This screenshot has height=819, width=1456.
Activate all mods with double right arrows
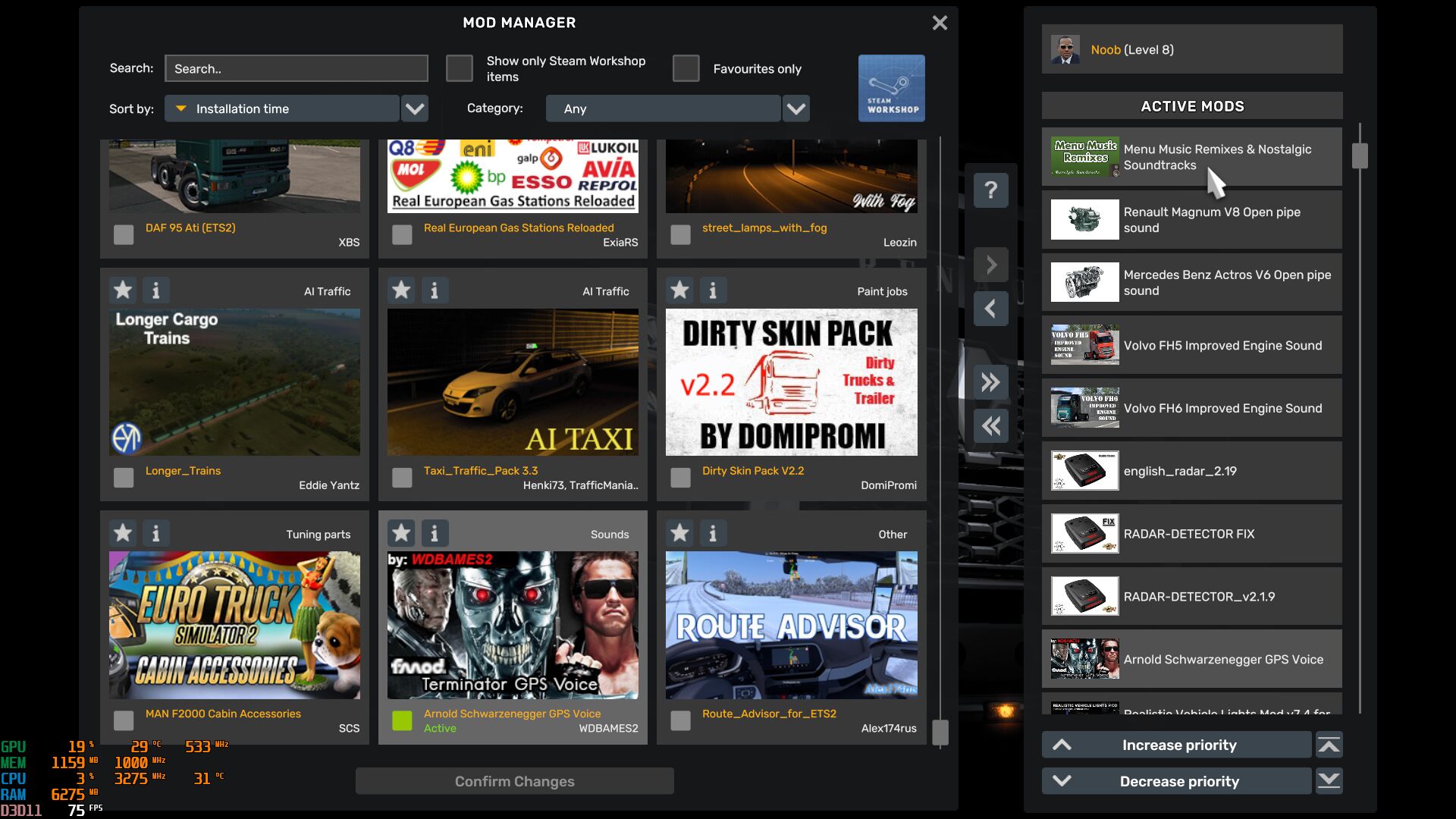click(x=990, y=382)
